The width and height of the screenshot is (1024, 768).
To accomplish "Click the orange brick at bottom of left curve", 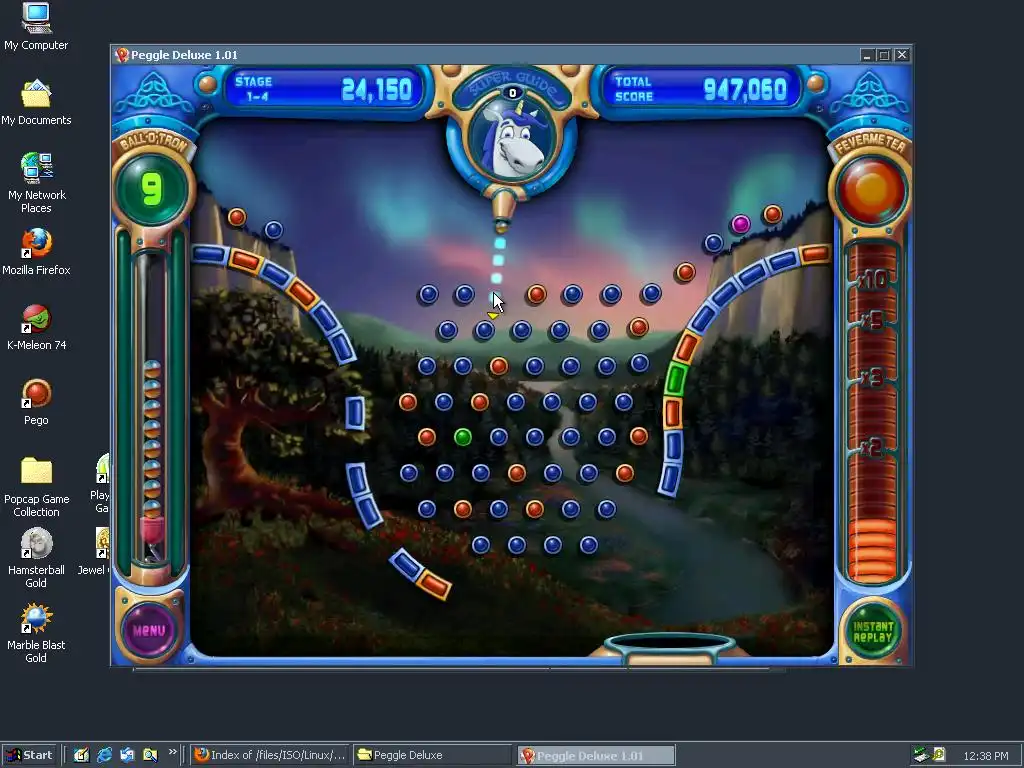I will click(434, 584).
